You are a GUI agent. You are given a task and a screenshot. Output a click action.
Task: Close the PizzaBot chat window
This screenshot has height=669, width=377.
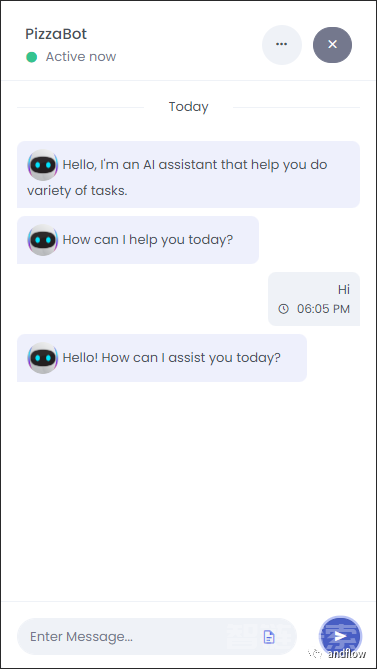click(332, 45)
